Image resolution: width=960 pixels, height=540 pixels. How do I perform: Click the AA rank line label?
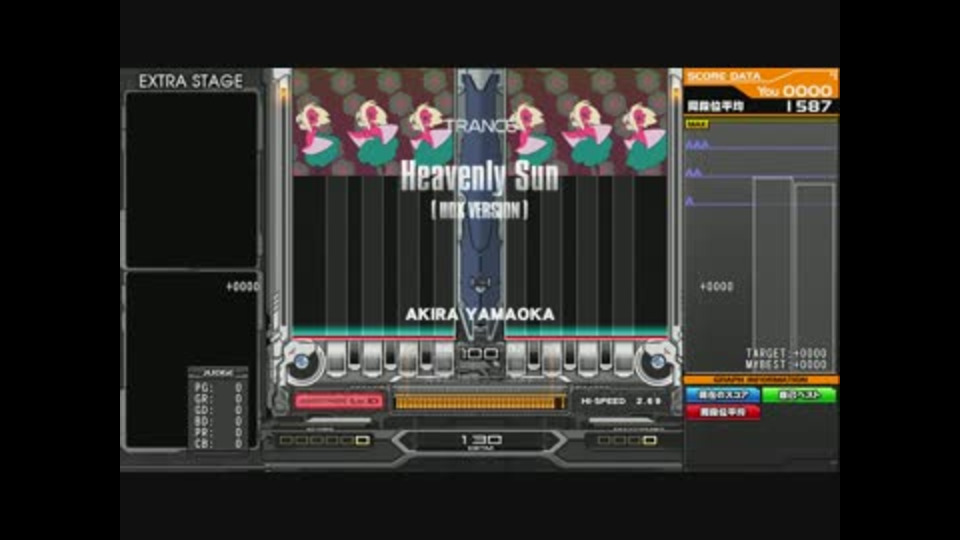[x=694, y=173]
